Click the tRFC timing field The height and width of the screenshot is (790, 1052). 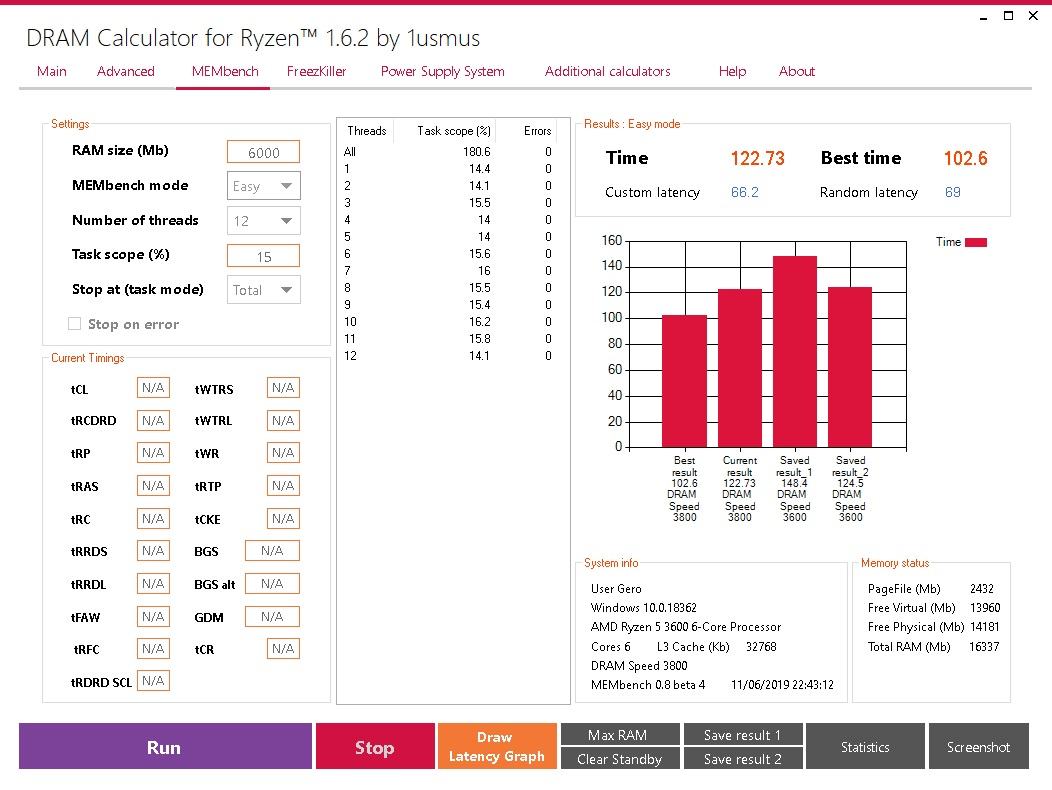point(153,649)
